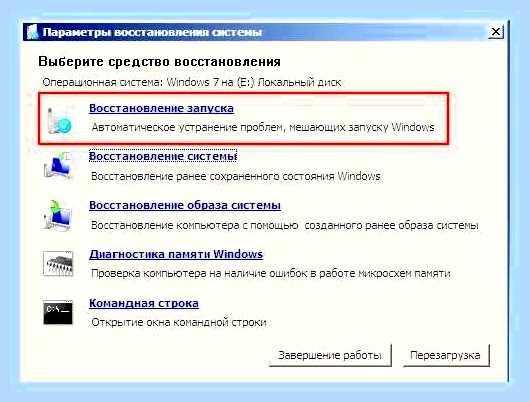Close the Параметры восстановления системы dialog

[x=496, y=32]
